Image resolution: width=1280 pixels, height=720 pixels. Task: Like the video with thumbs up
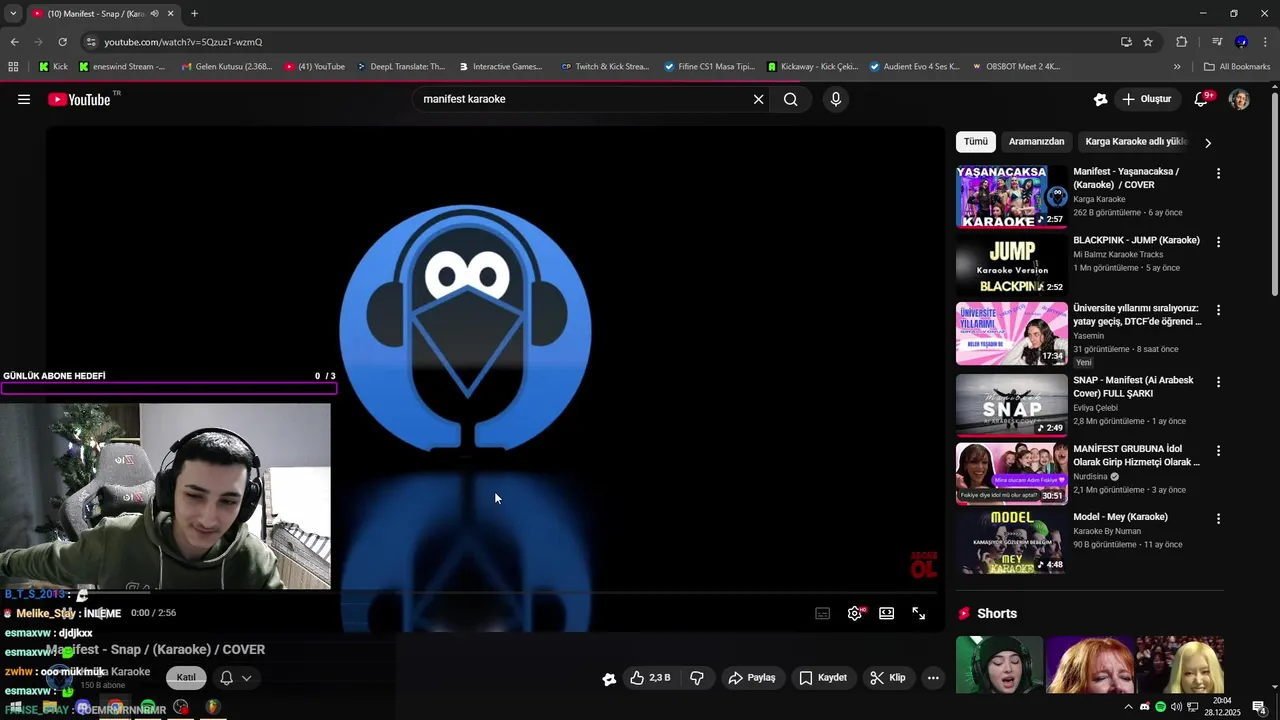coord(650,678)
